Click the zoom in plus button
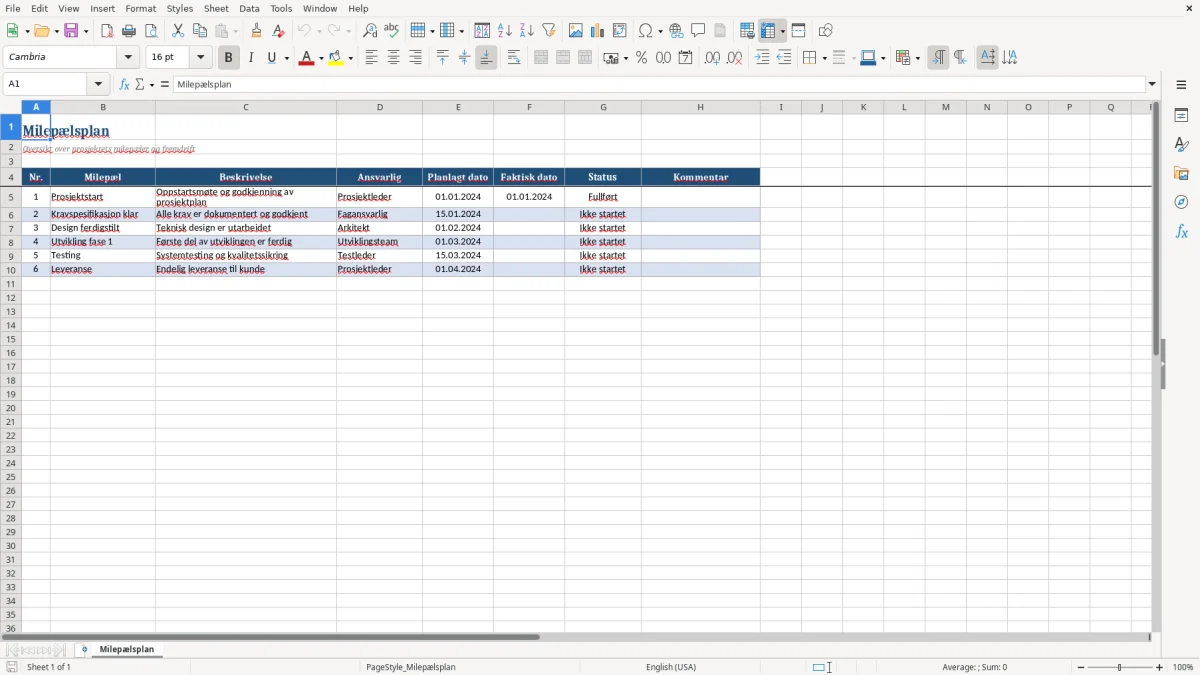This screenshot has height=675, width=1200. pyautogui.click(x=1160, y=667)
